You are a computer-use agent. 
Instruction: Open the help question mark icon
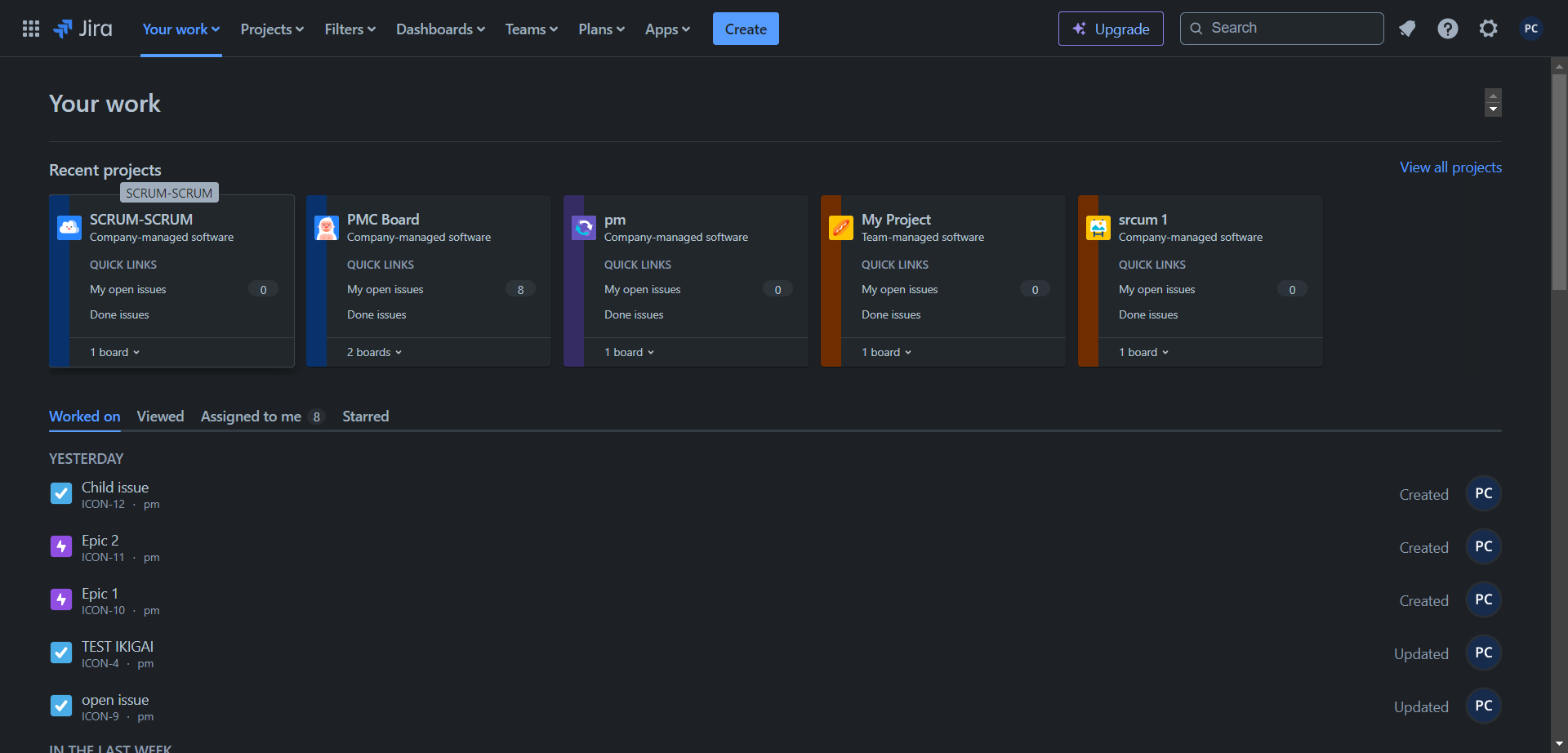point(1448,29)
